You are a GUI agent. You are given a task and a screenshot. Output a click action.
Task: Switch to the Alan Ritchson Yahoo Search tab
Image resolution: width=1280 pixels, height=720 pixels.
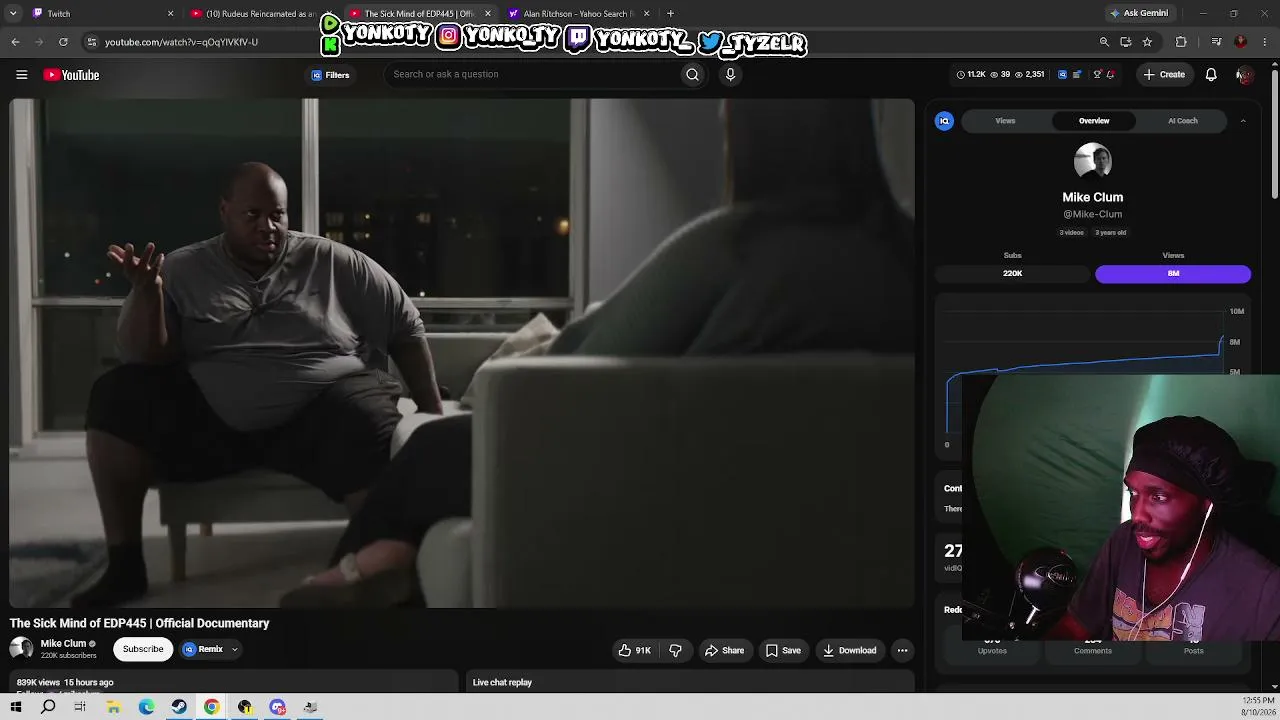579,14
